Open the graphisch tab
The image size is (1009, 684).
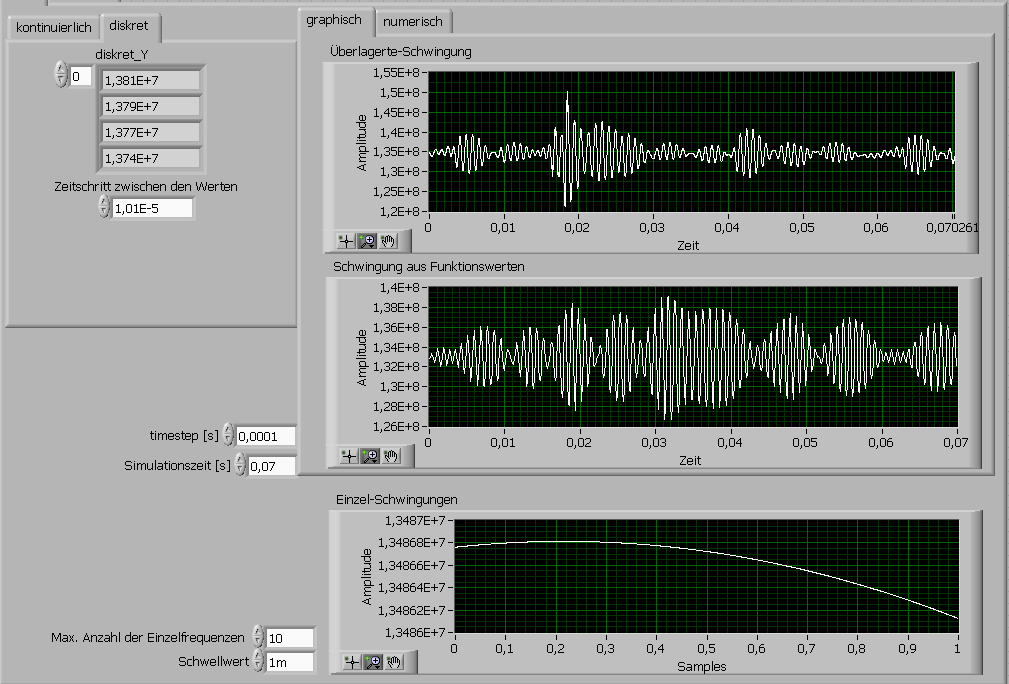[334, 21]
